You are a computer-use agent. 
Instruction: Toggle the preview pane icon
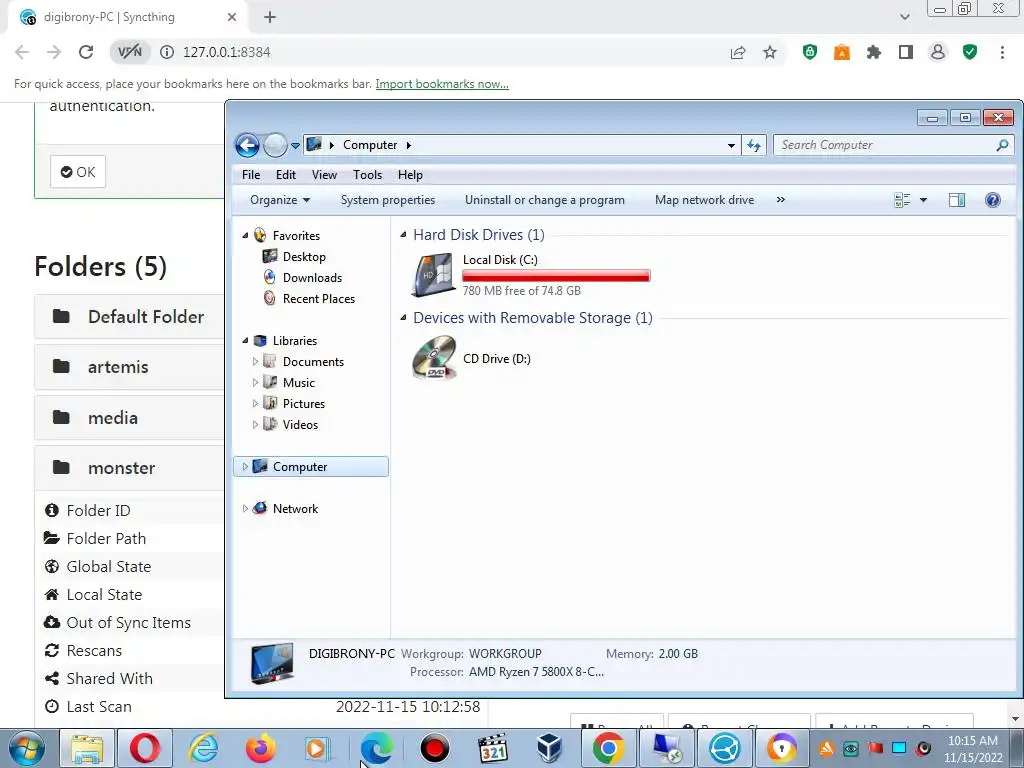pyautogui.click(x=957, y=200)
